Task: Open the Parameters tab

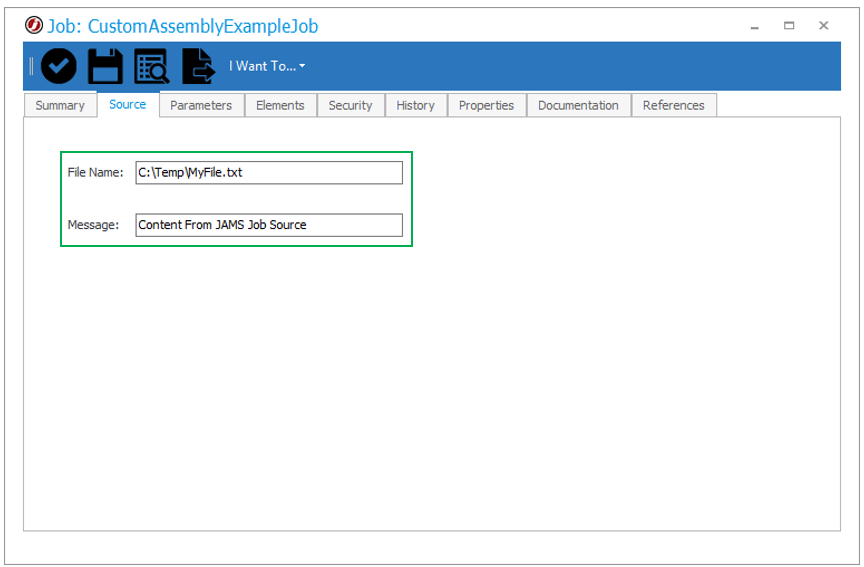Action: pos(201,105)
